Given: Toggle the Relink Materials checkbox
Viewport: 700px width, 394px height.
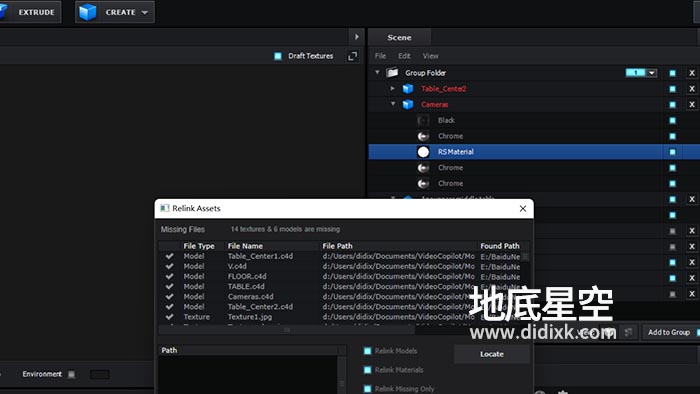Looking at the screenshot, I should click(367, 370).
